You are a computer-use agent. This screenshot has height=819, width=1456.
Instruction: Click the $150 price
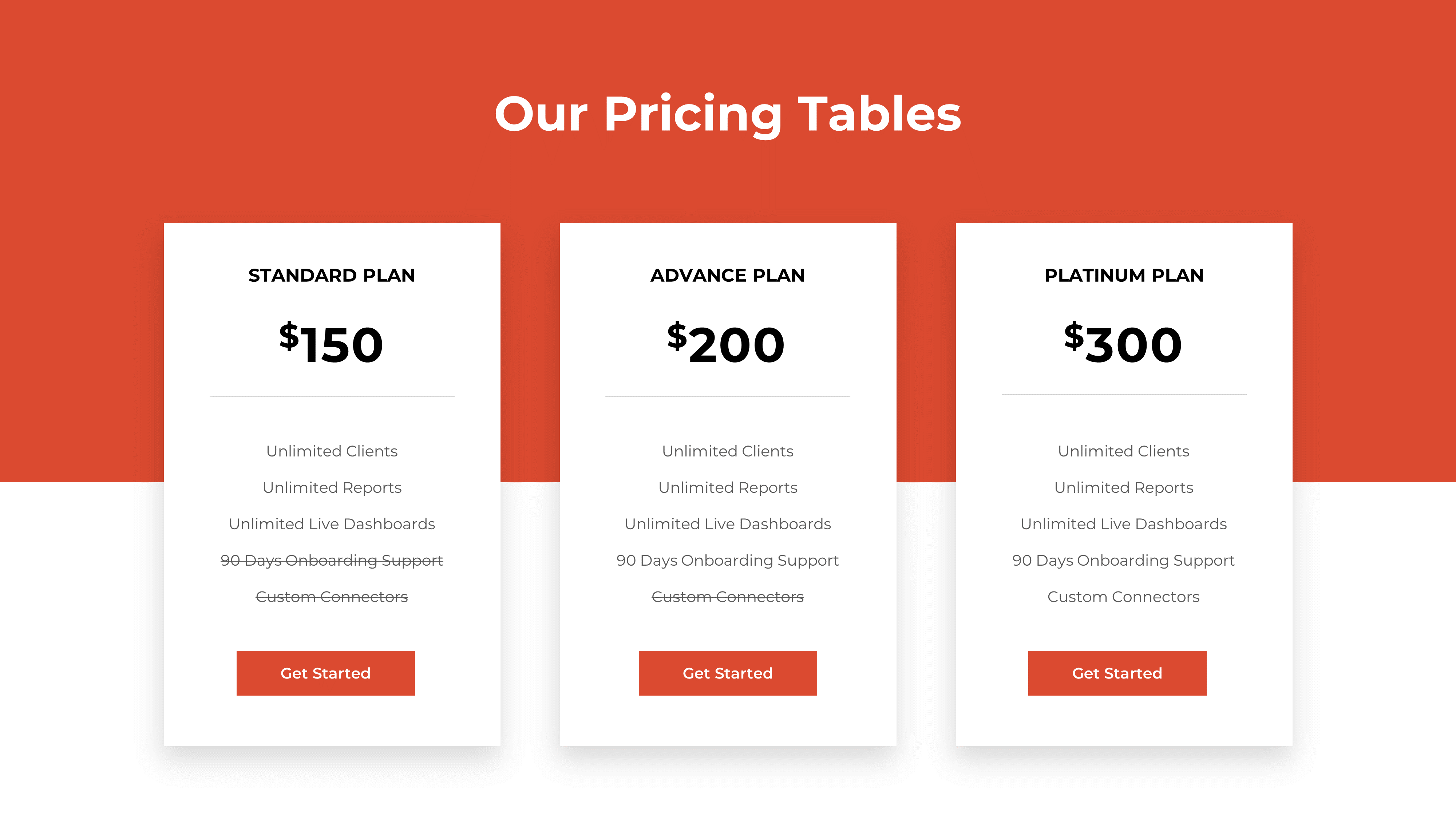[x=332, y=343]
